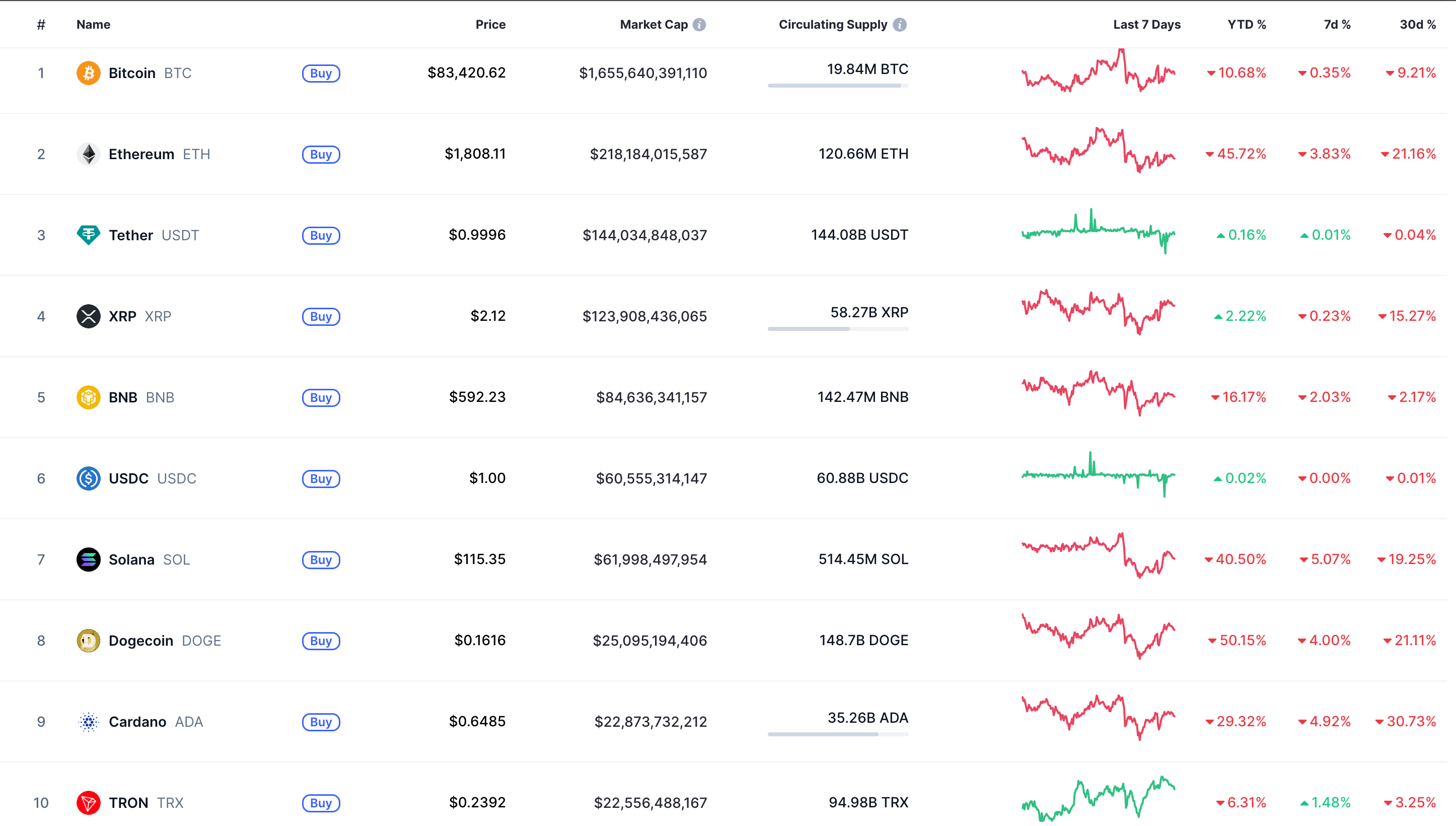Screen dimensions: 1456x826
Task: Click the Ethereum logo icon
Action: [89, 154]
